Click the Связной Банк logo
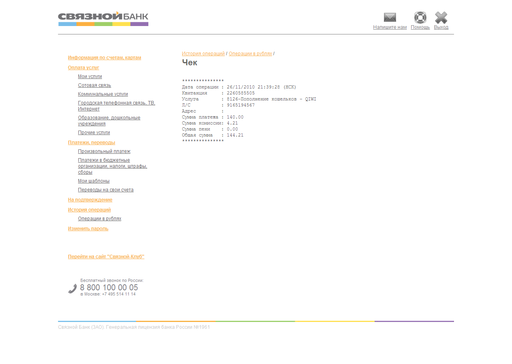Screen dimensions: 512x364 tap(103, 19)
